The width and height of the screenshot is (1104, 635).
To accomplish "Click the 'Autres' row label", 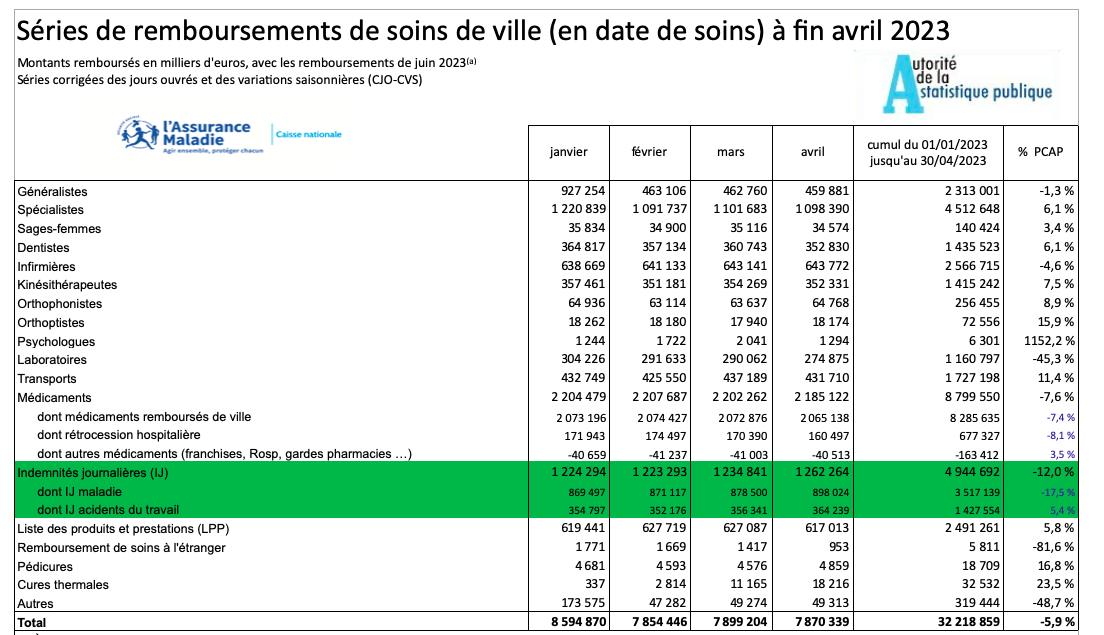I will click(x=35, y=604).
